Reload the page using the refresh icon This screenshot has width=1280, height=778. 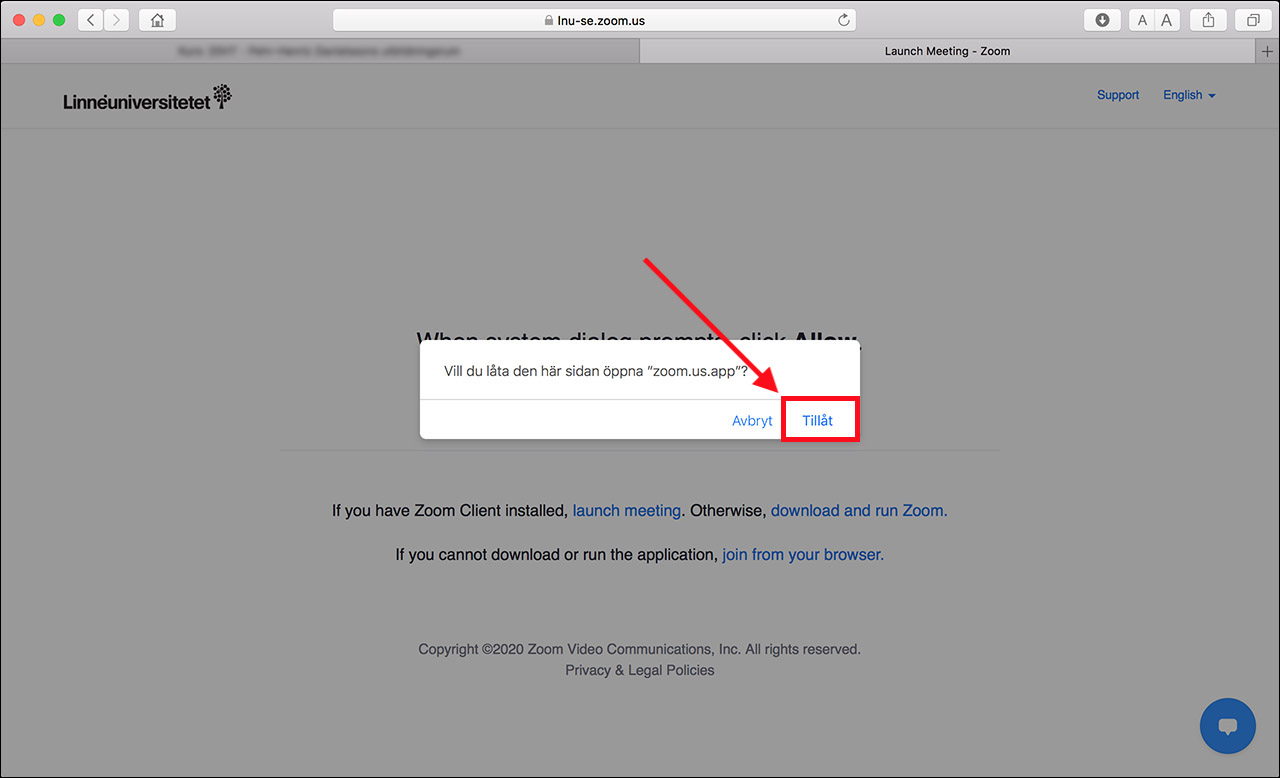click(x=843, y=20)
